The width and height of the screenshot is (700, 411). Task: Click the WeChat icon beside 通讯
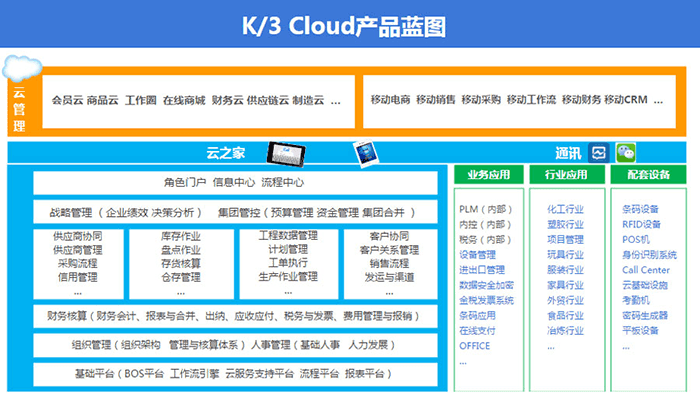[625, 153]
